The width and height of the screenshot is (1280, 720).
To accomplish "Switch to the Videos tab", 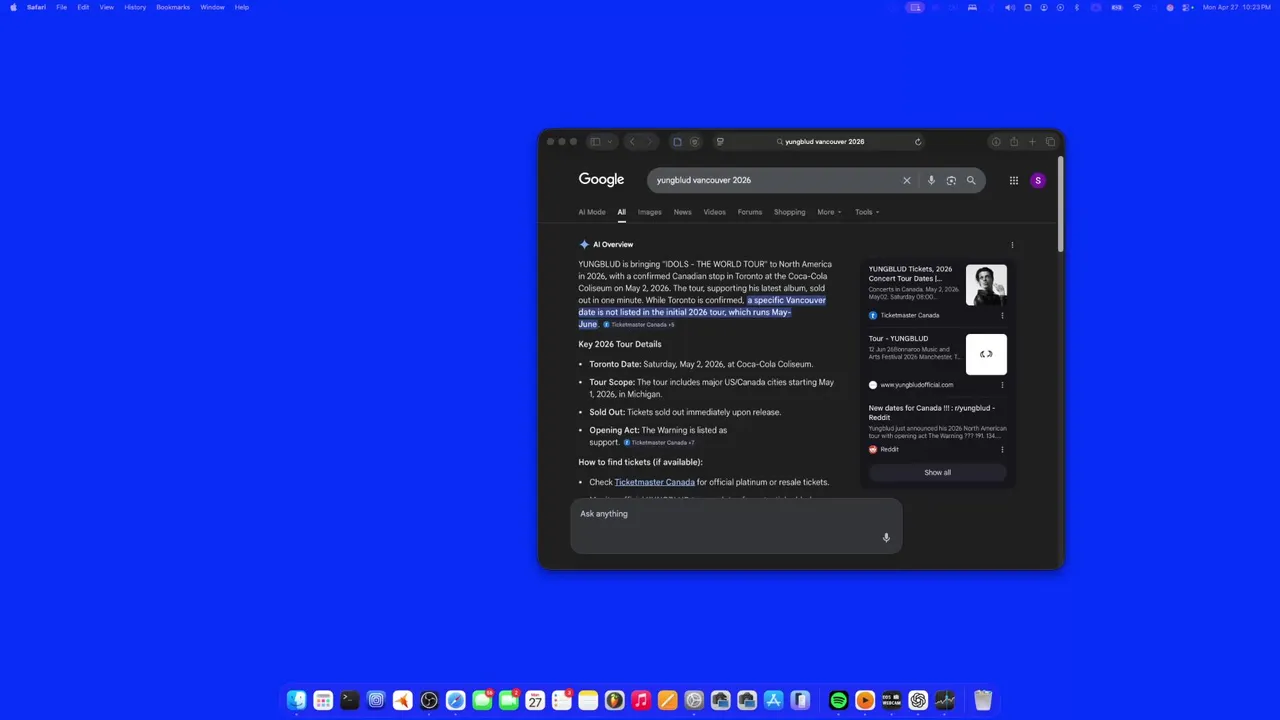I will pos(714,212).
